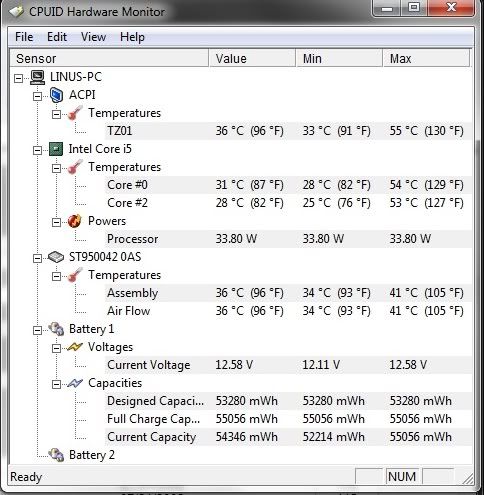Viewport: 484px width, 495px height.
Task: Click the Battery 2 icon
Action: 56,455
